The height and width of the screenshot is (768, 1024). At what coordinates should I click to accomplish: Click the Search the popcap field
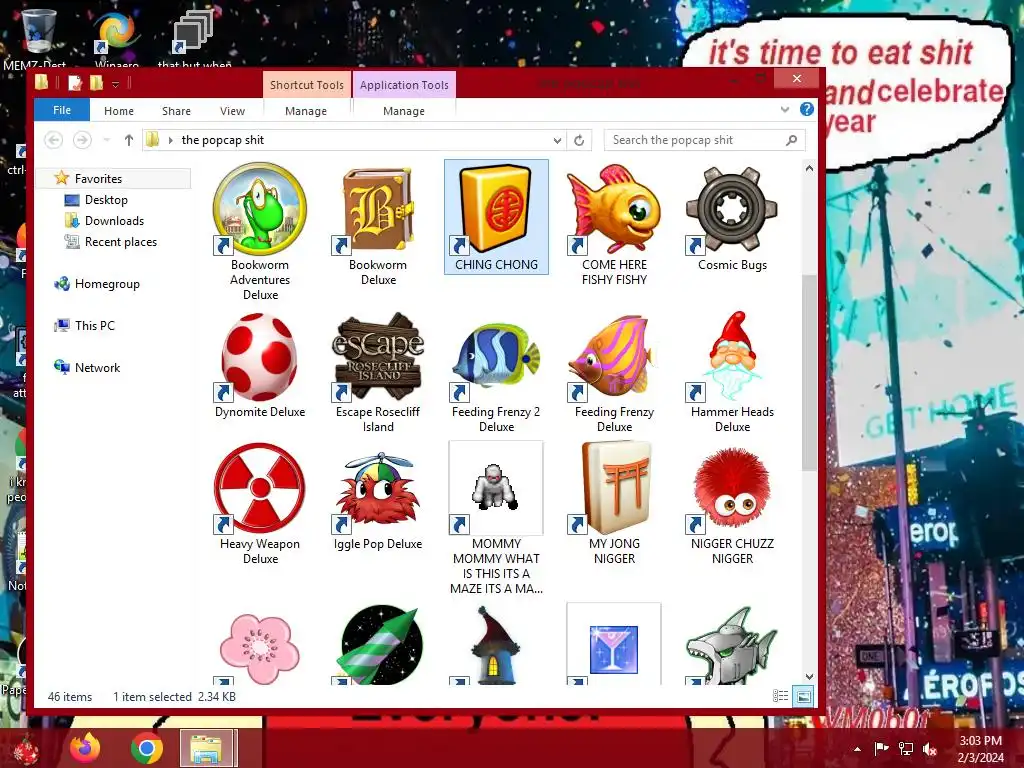click(704, 140)
